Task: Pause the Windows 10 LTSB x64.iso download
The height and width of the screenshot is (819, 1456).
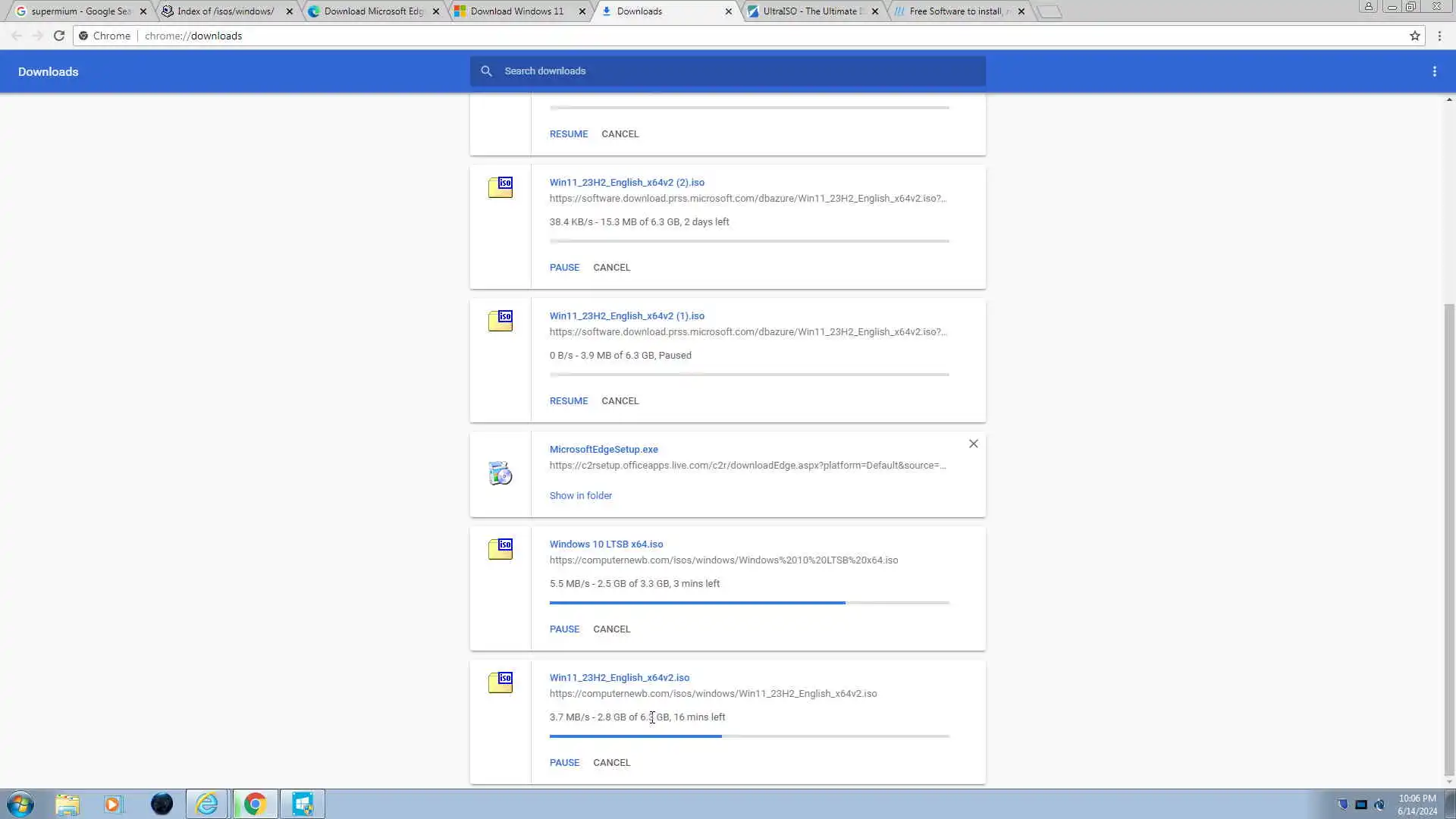Action: tap(564, 629)
